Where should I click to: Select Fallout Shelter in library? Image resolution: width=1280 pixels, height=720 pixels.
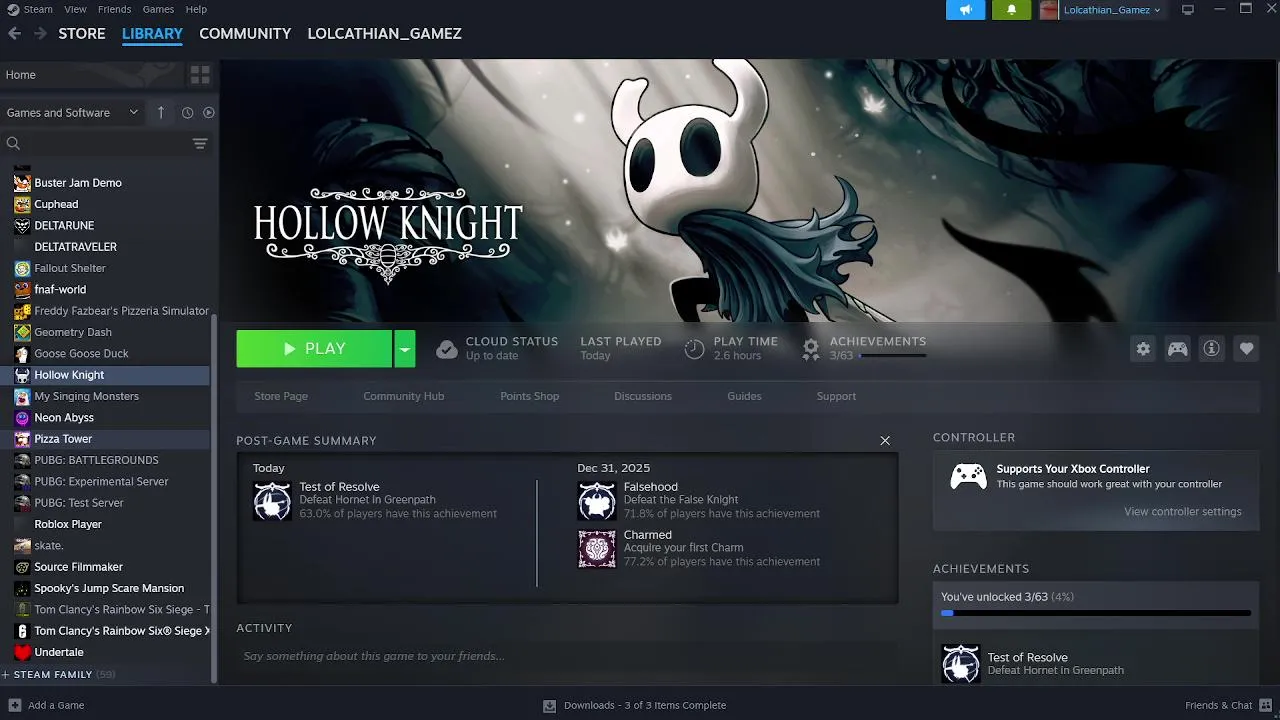[106, 268]
